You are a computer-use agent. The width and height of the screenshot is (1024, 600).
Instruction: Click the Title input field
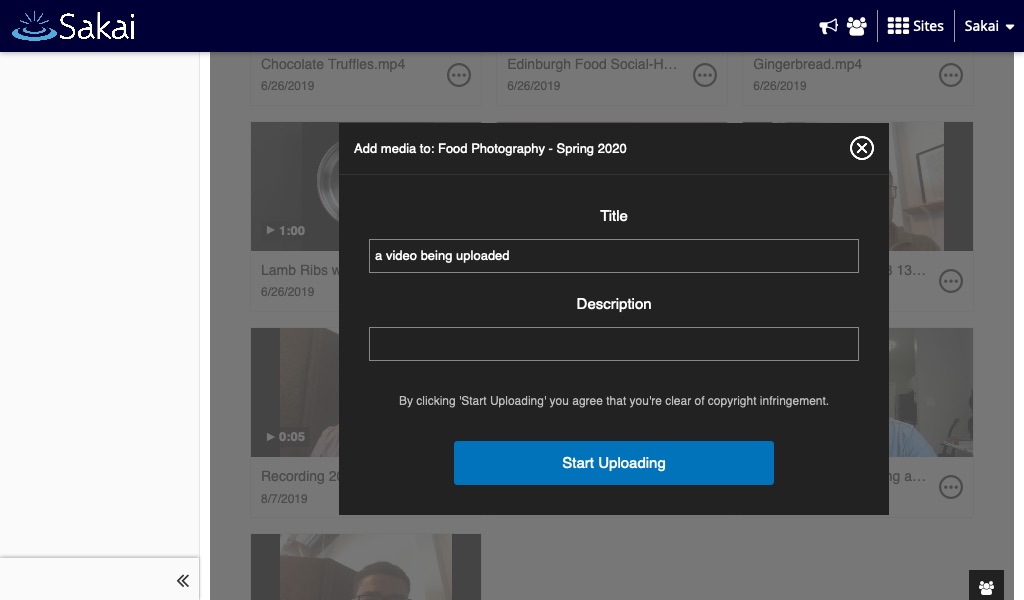coord(613,256)
